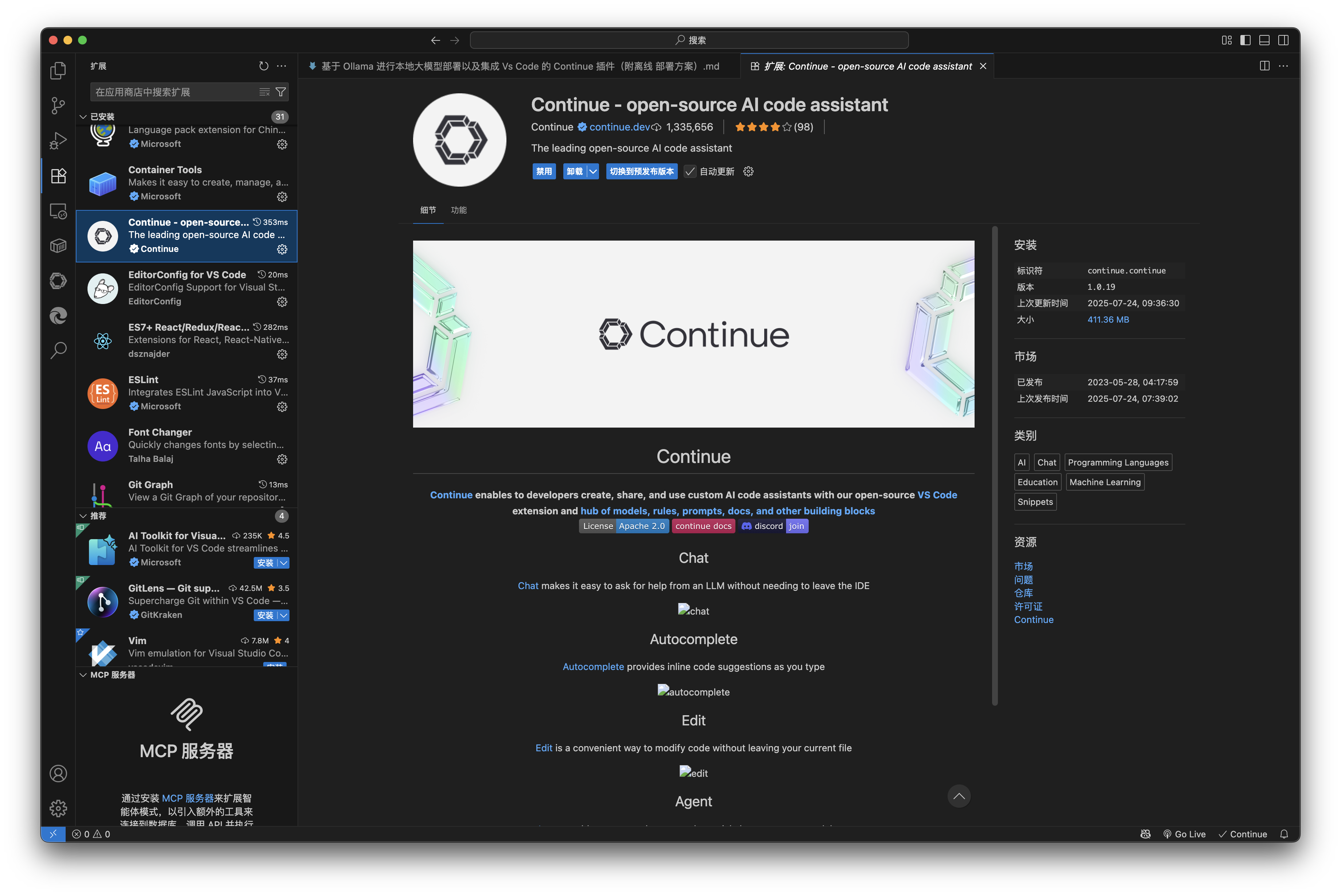
Task: Open the Continue hexagon view in activity bar
Action: pos(58,281)
